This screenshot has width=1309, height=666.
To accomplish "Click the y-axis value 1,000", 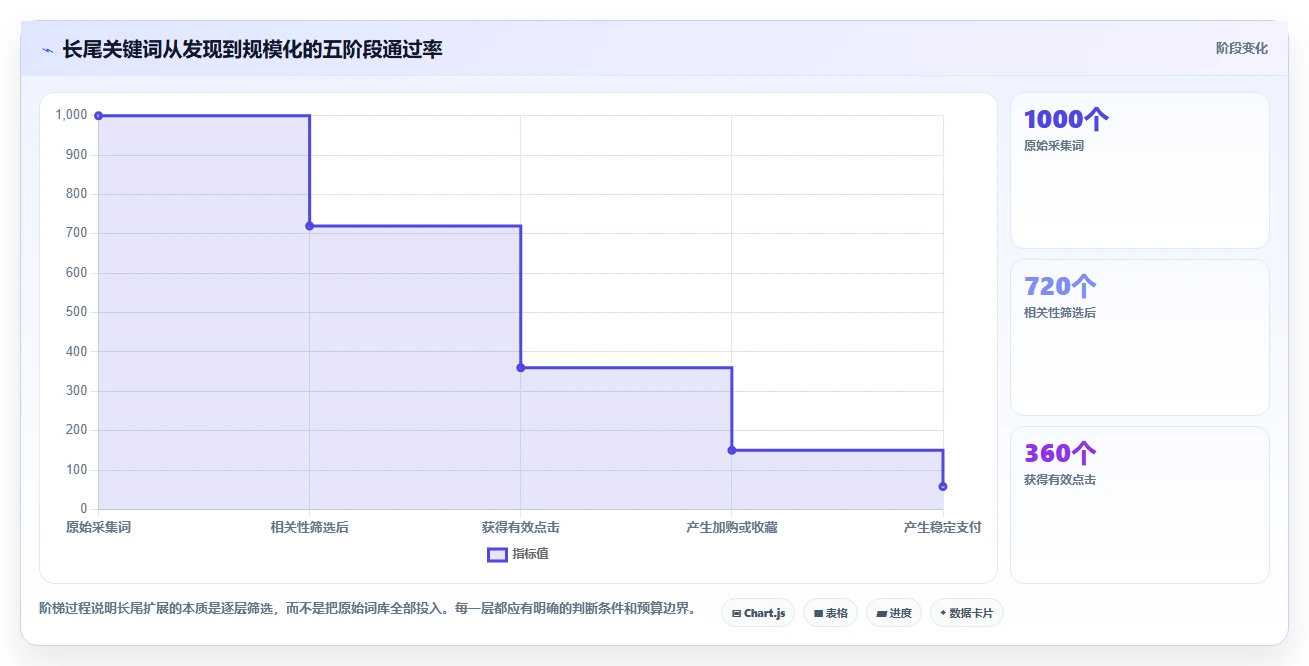I will coord(72,115).
